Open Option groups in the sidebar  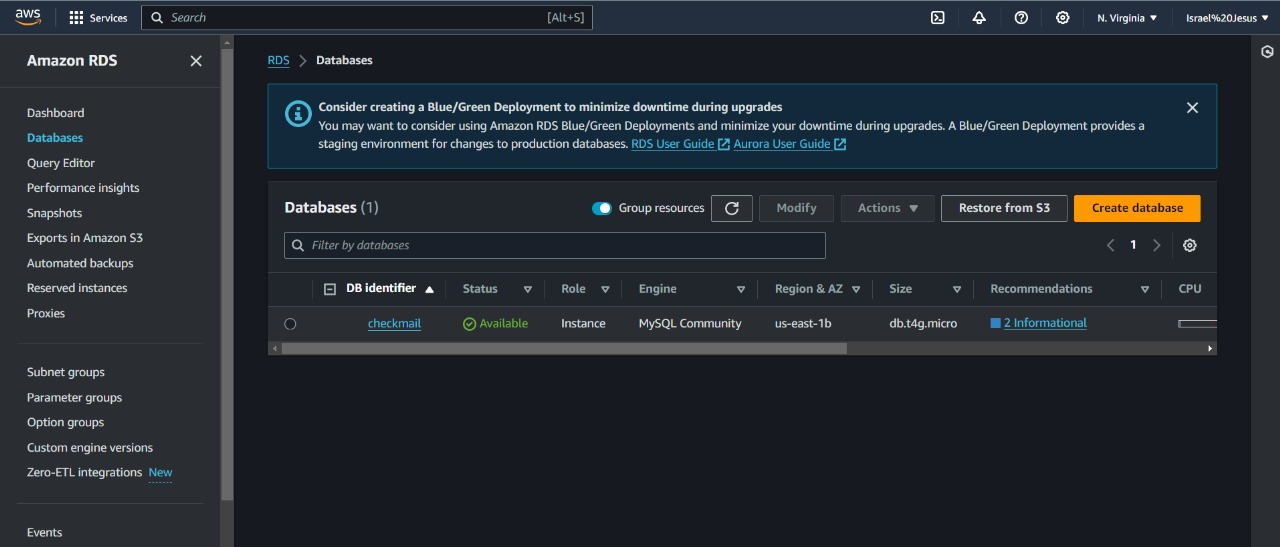(65, 423)
